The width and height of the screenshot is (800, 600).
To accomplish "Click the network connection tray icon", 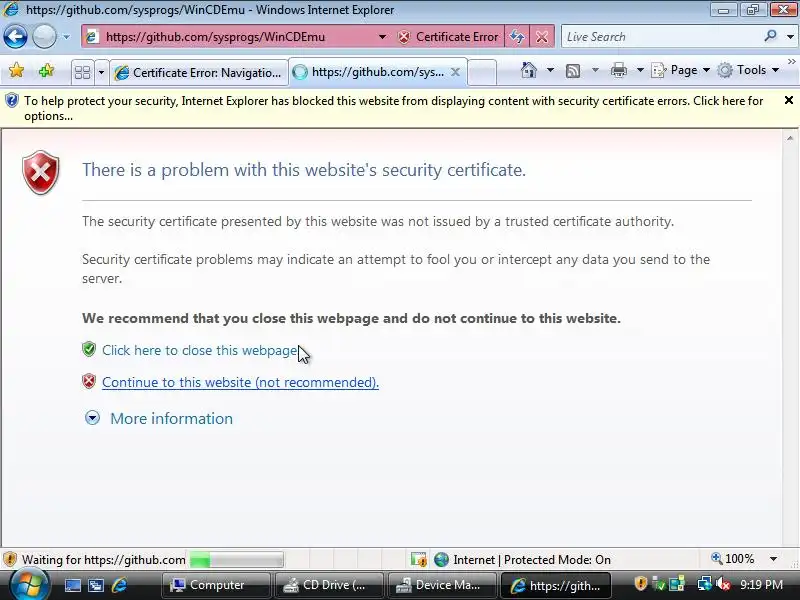I will 704,584.
